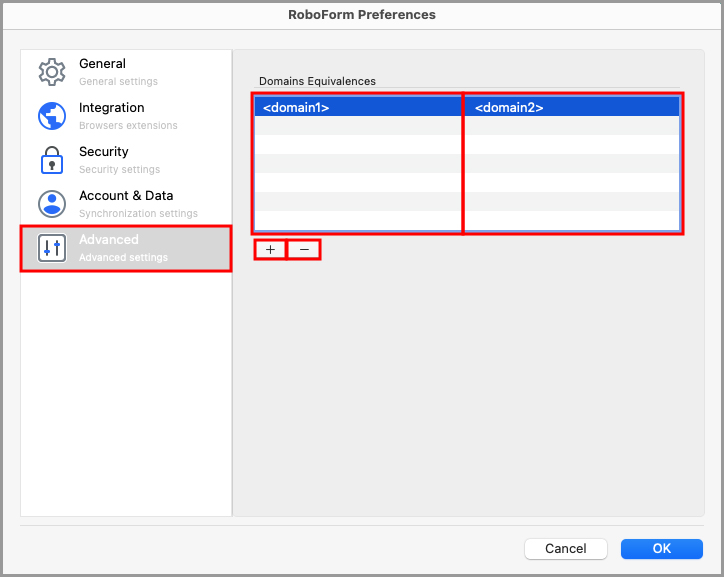
Task: Switch to the Integration tab label
Action: [112, 108]
